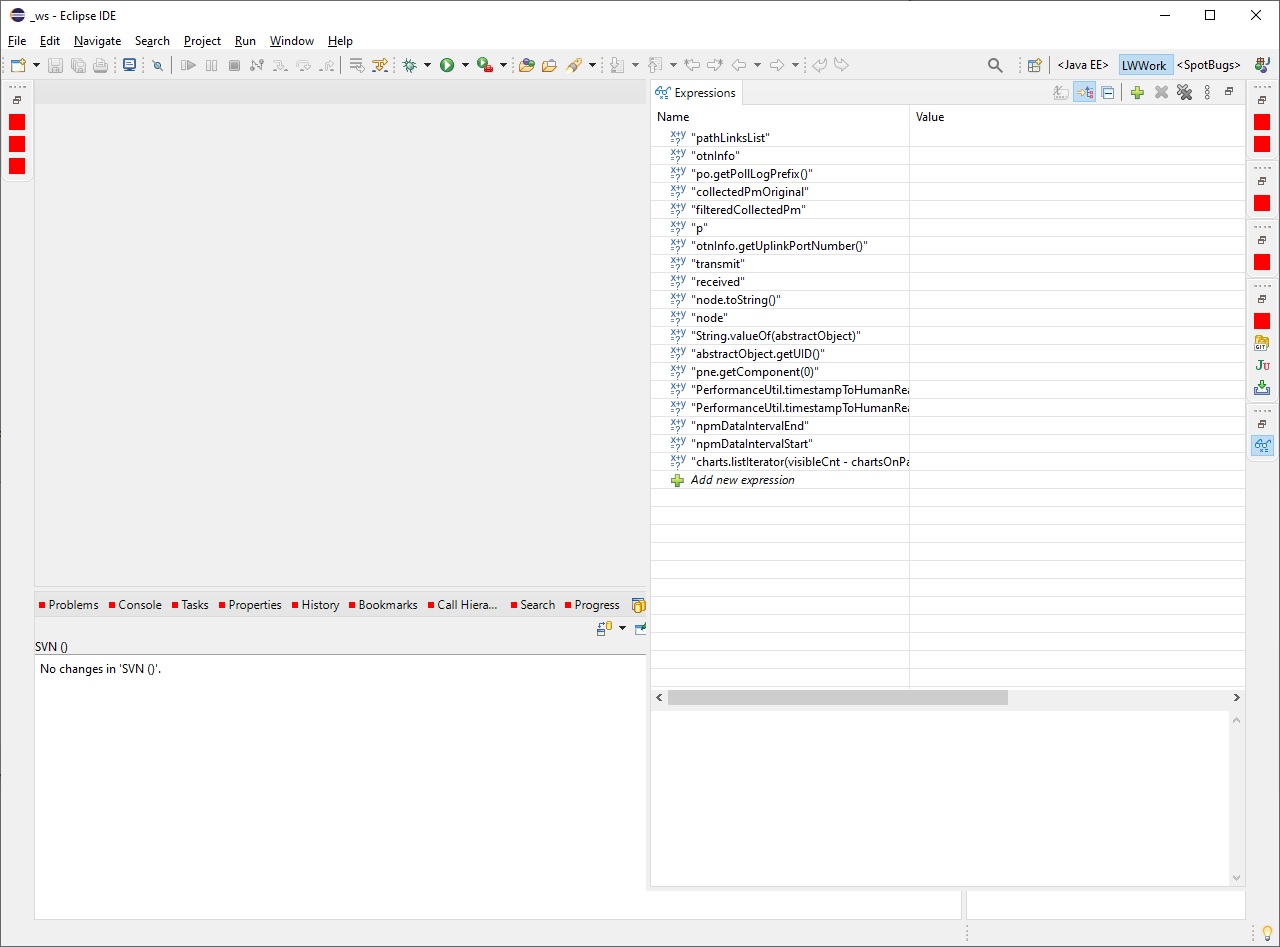1280x947 pixels.
Task: Click the Expressions horizontal scrollbar thumb
Action: [x=837, y=697]
